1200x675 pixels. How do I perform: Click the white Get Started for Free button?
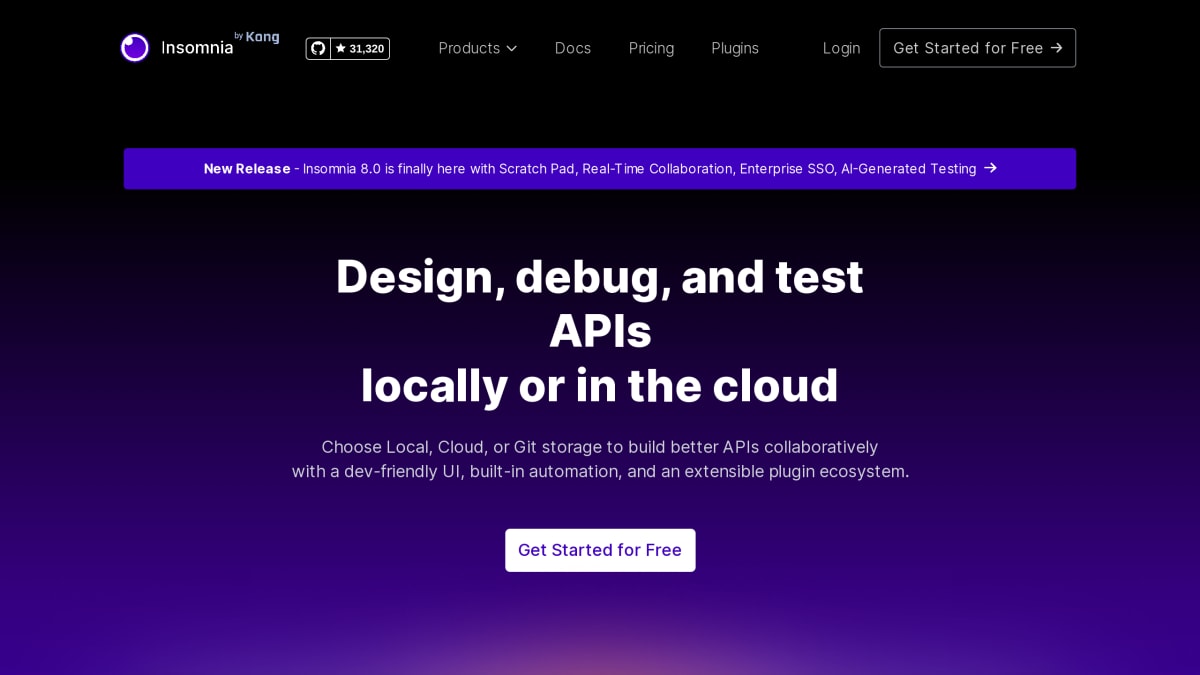600,550
